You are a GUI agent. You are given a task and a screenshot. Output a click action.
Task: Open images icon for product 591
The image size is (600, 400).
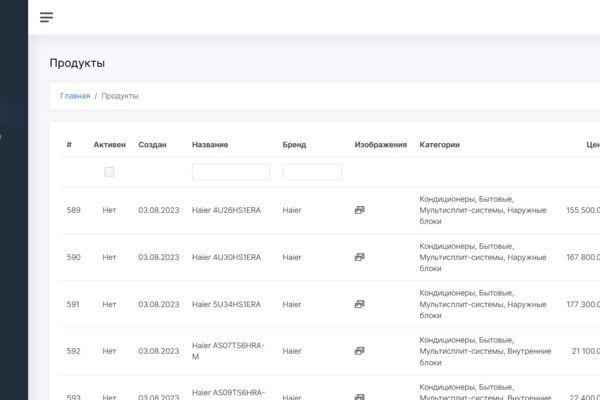click(x=359, y=304)
